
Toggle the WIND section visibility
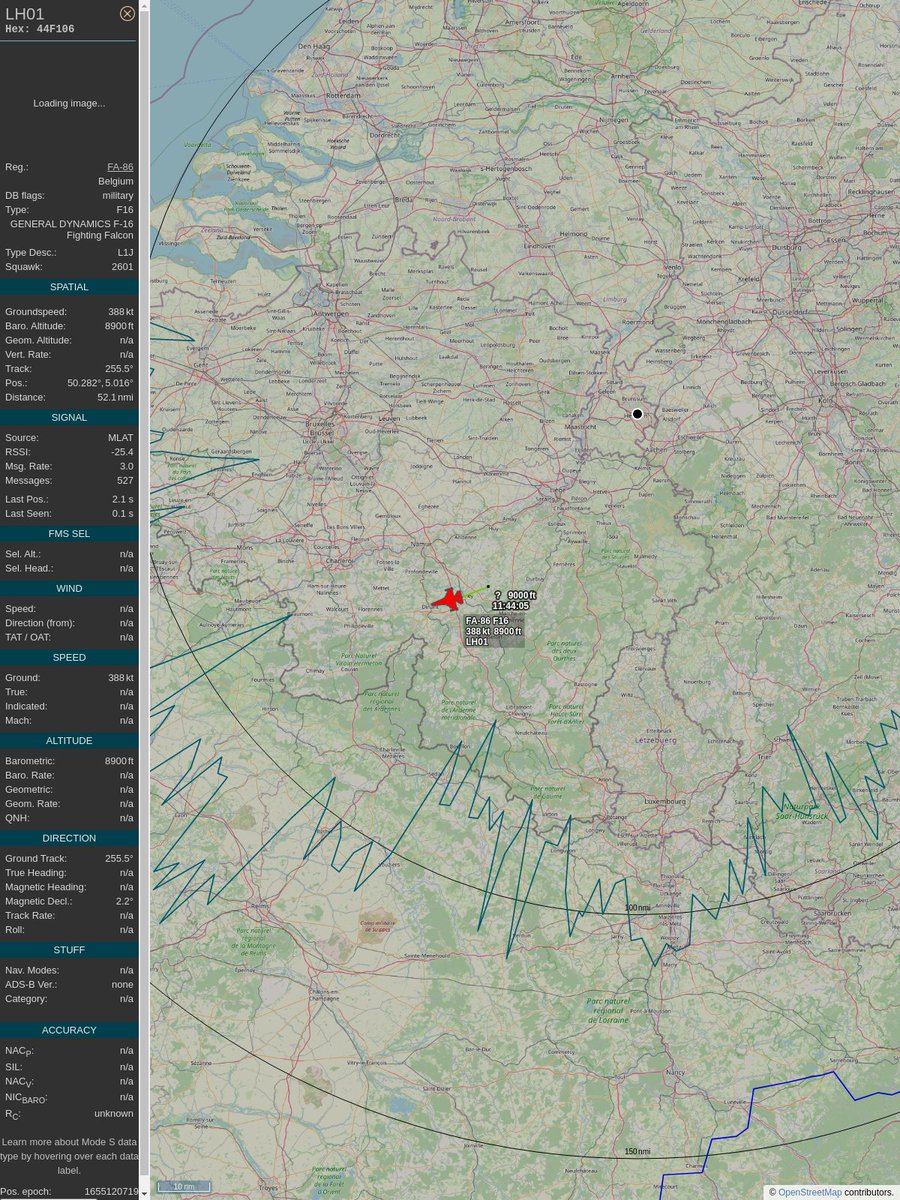click(x=67, y=588)
